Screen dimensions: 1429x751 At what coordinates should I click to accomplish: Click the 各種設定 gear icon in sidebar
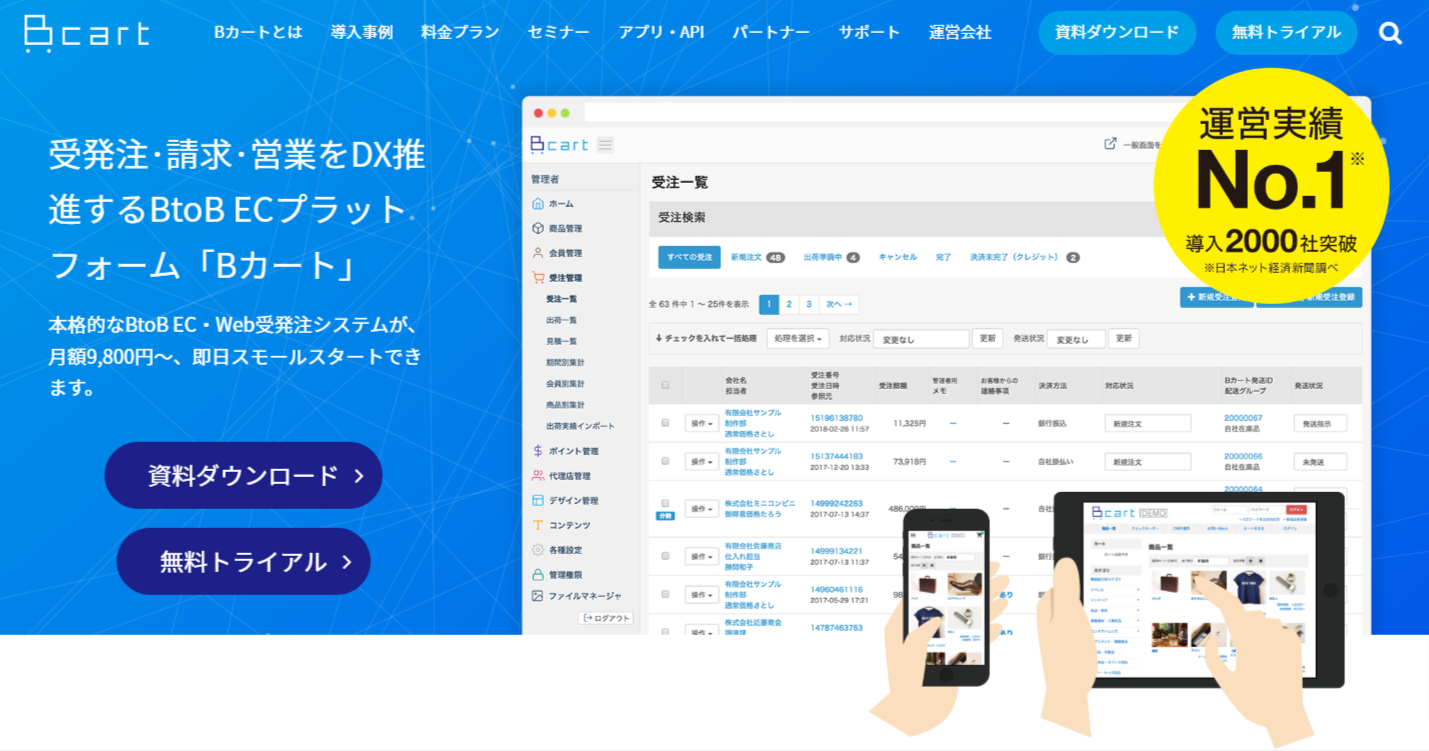pyautogui.click(x=538, y=550)
